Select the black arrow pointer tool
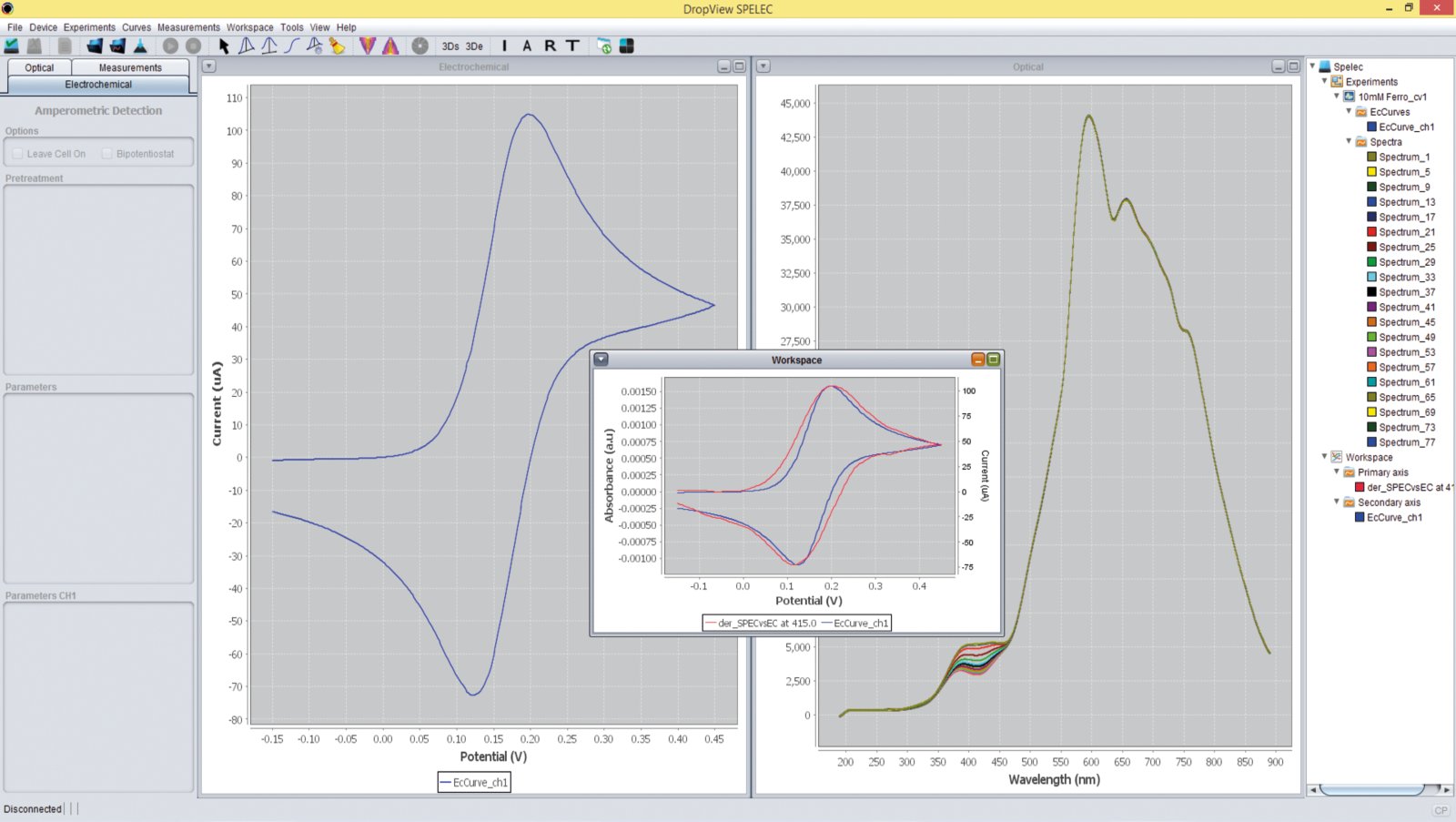The width and height of the screenshot is (1456, 822). click(224, 46)
